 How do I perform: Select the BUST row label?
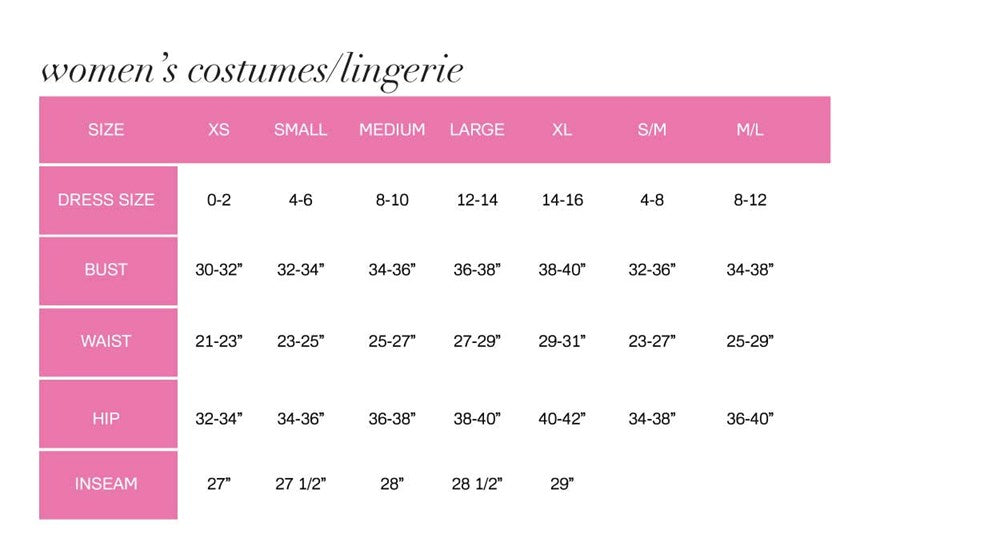click(106, 270)
